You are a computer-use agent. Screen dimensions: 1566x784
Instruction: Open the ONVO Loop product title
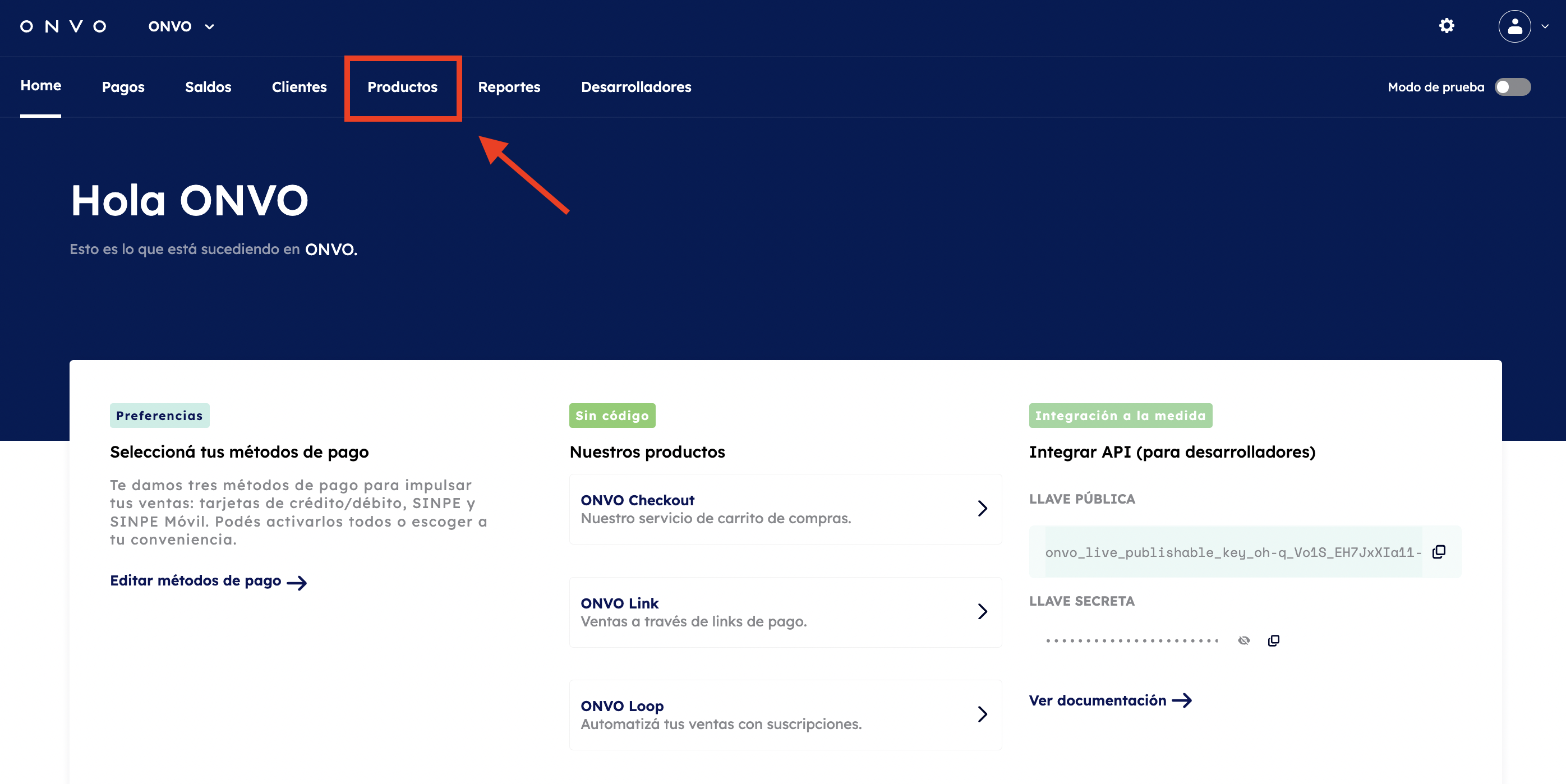click(x=622, y=706)
